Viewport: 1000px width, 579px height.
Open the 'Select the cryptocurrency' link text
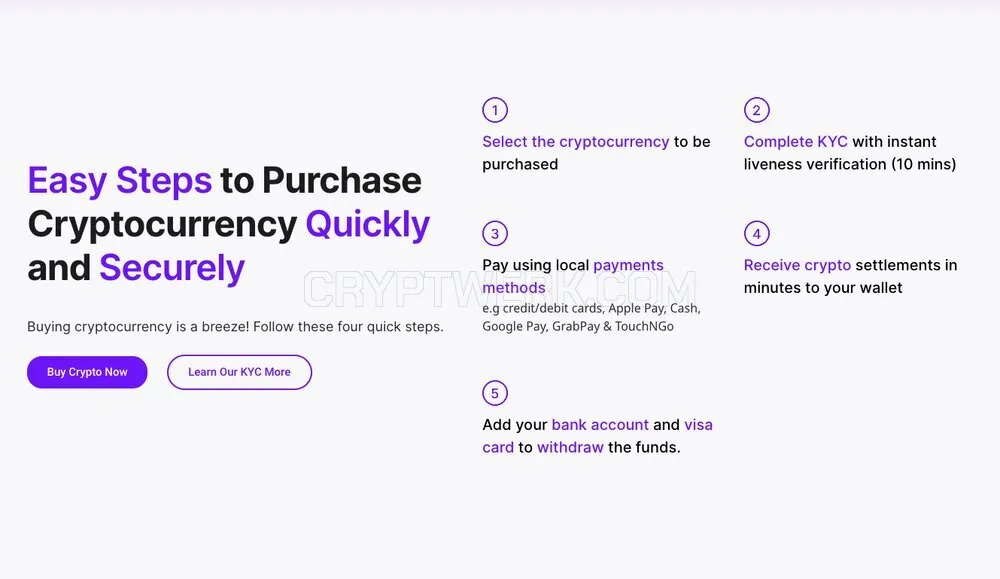click(575, 142)
